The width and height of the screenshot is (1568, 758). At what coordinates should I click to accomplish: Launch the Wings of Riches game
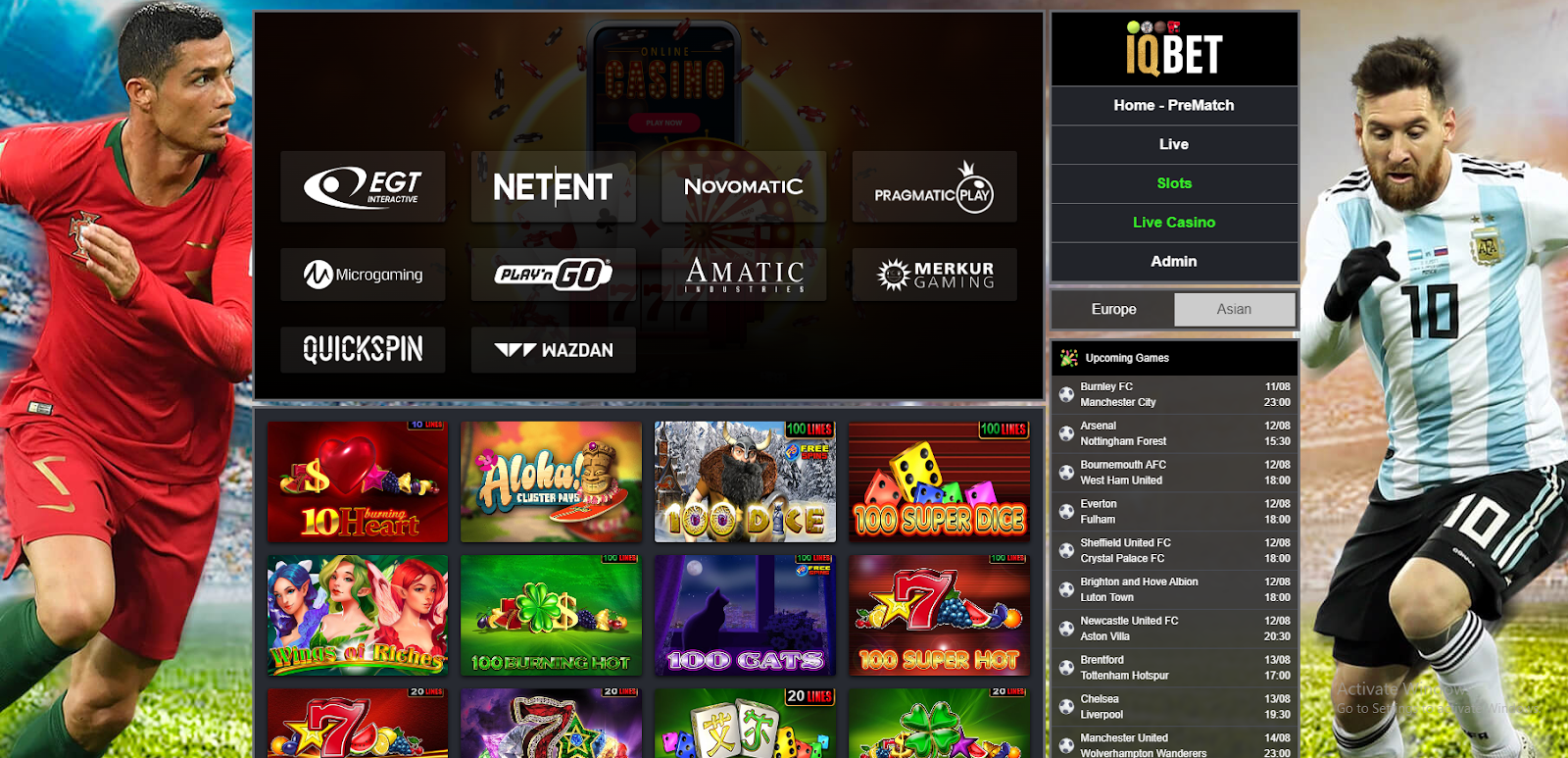[x=358, y=615]
